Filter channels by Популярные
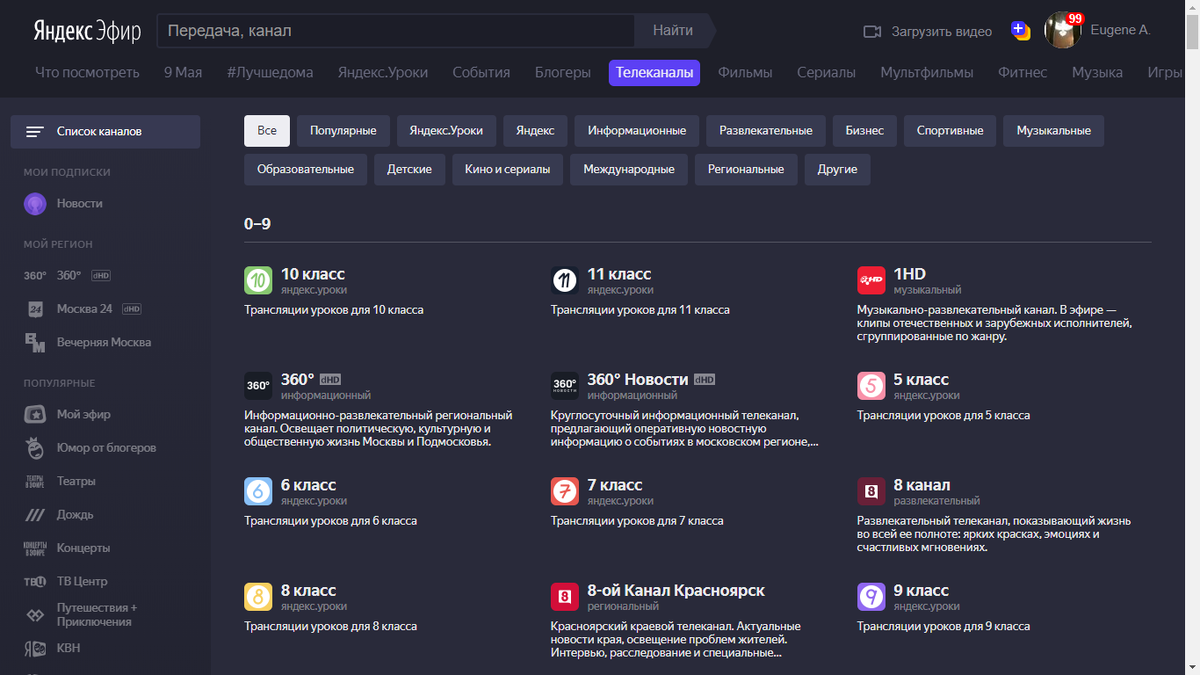Image resolution: width=1200 pixels, height=675 pixels. (343, 131)
